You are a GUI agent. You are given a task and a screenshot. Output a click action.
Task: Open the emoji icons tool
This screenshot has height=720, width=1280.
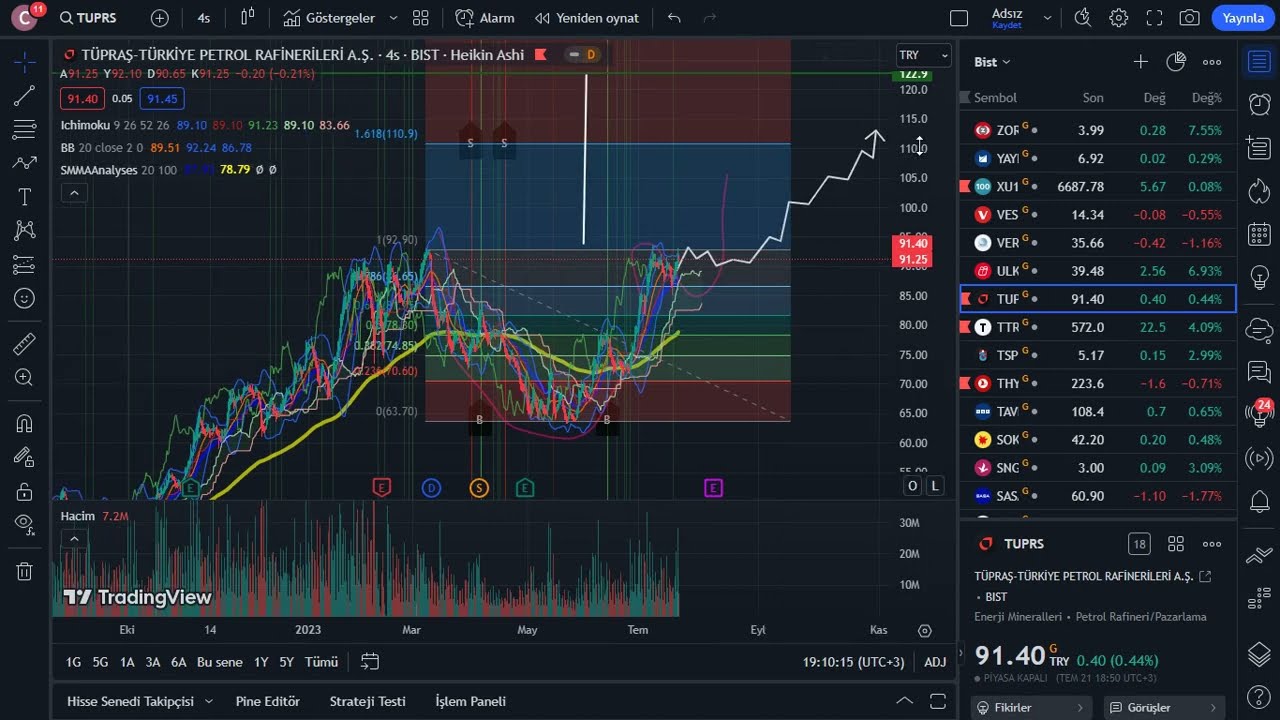[x=25, y=298]
